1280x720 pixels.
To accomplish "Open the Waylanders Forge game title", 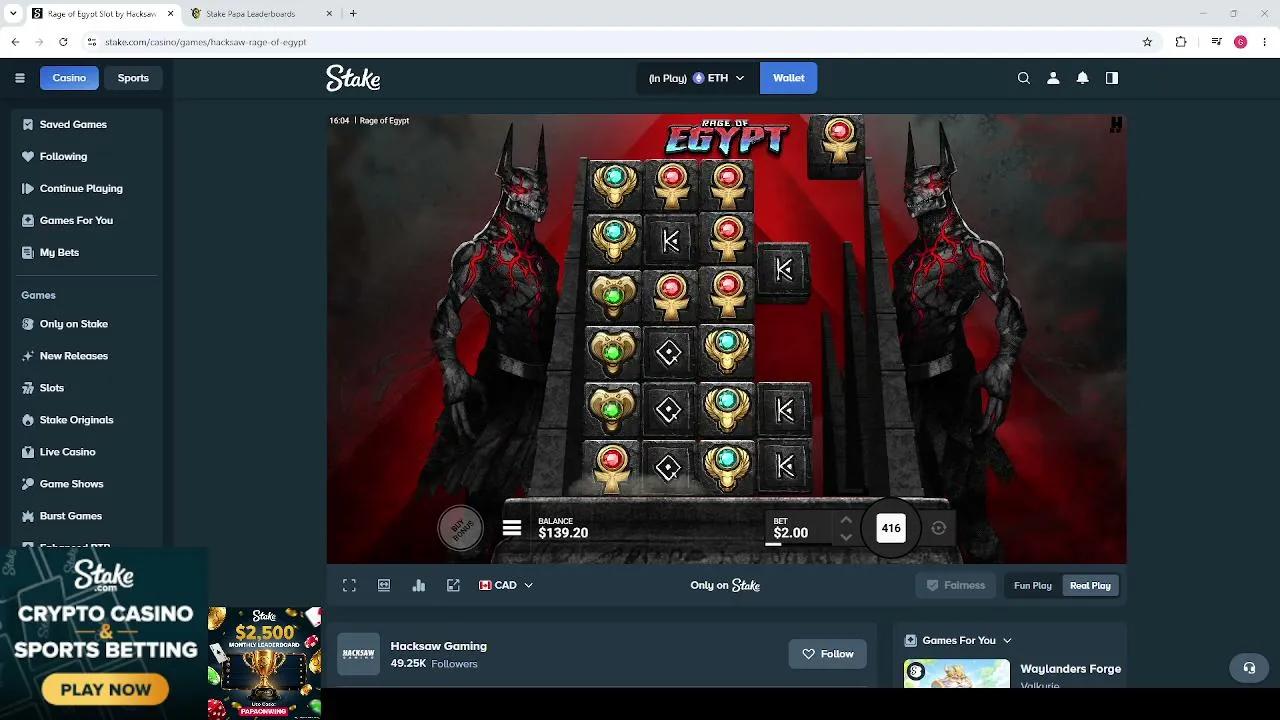I will [1071, 668].
